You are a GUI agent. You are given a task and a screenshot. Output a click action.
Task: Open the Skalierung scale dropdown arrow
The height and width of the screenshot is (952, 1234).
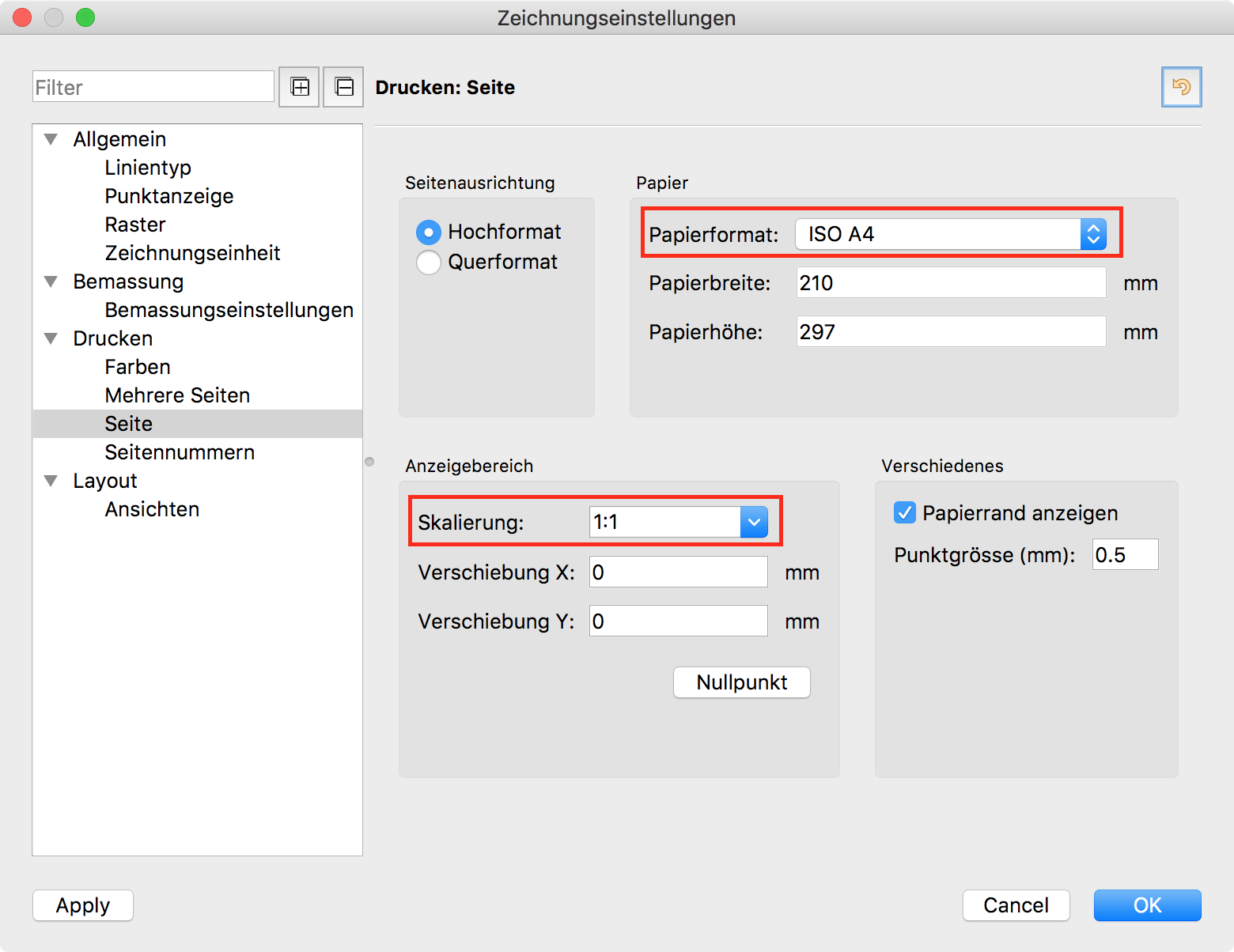(754, 523)
